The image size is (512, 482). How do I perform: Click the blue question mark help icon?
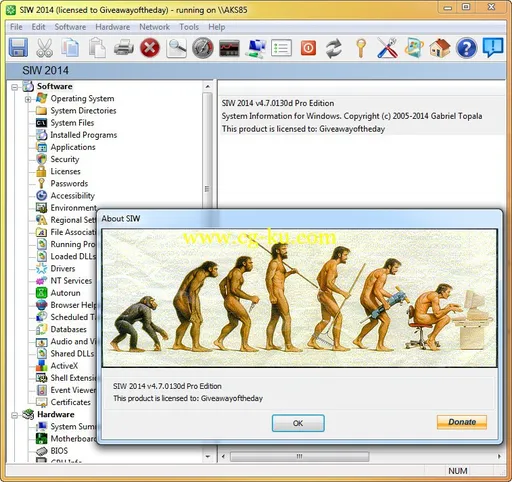466,48
